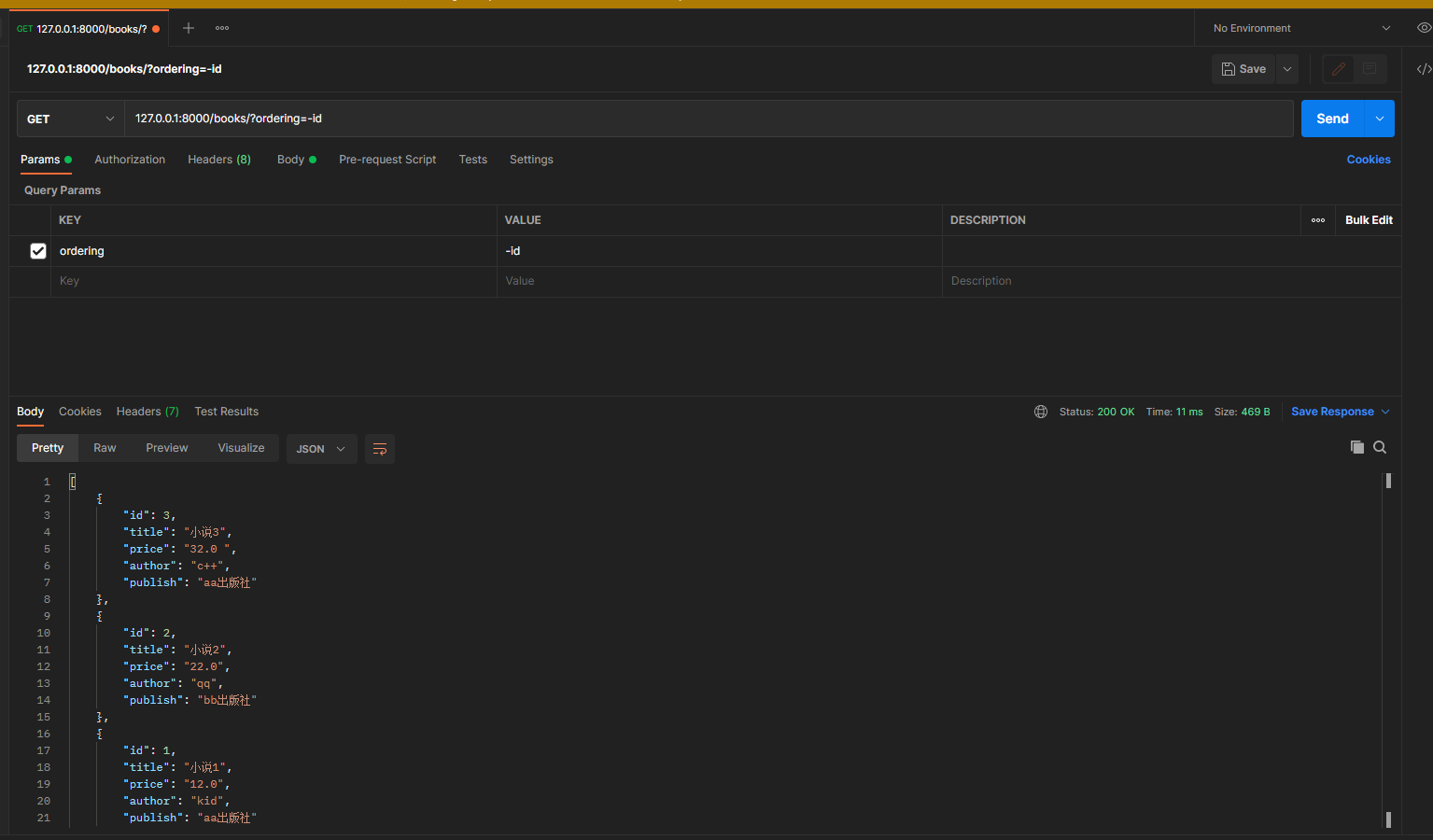This screenshot has height=840, width=1433.
Task: Click the request URL input field
Action: pos(709,119)
